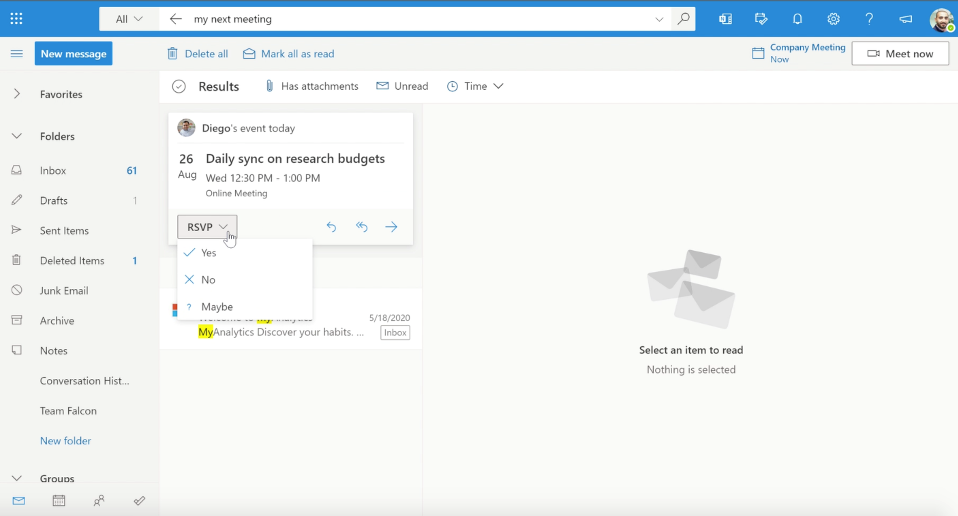Image resolution: width=958 pixels, height=516 pixels.
Task: Click the Reply arrow on meeting card
Action: [331, 227]
